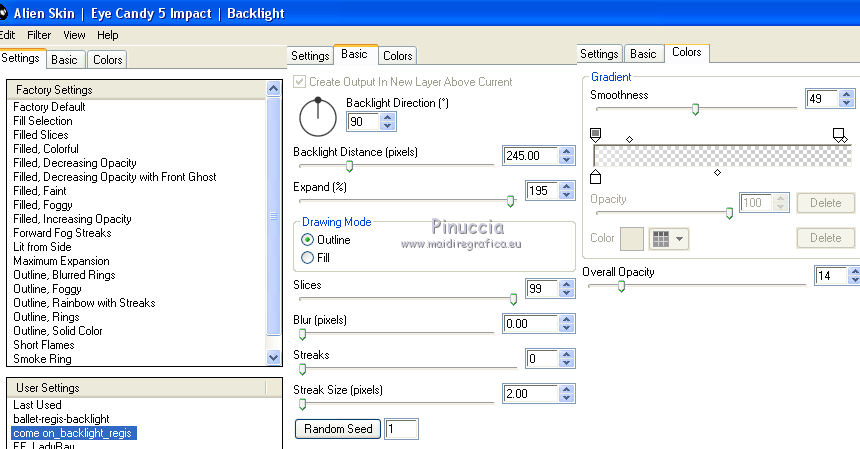This screenshot has height=449, width=860.
Task: Click the Random Seed button
Action: pos(338,429)
